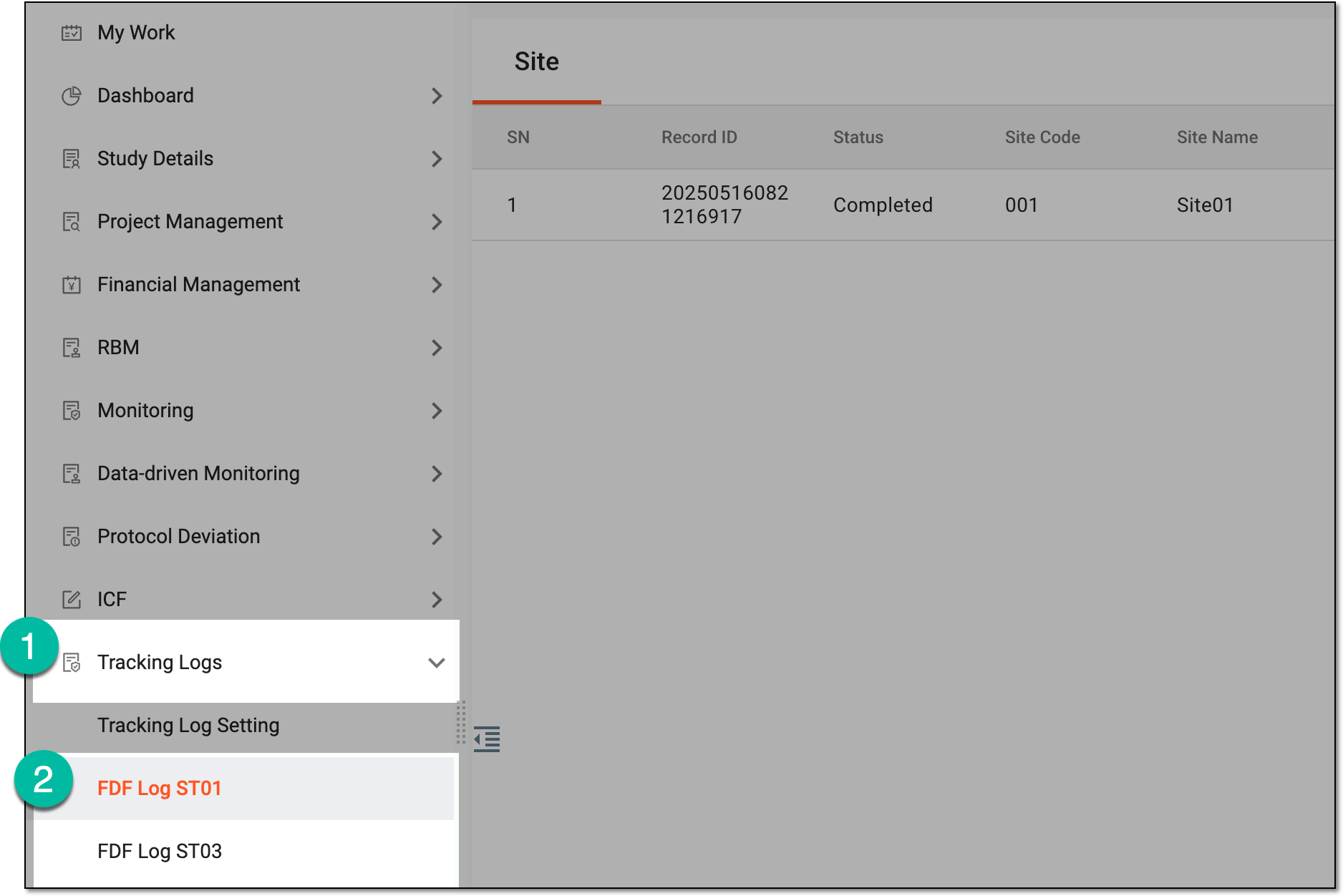Screen dimensions: 1343x896
Task: Expand the Dashboard submenu chevron
Action: coord(437,96)
